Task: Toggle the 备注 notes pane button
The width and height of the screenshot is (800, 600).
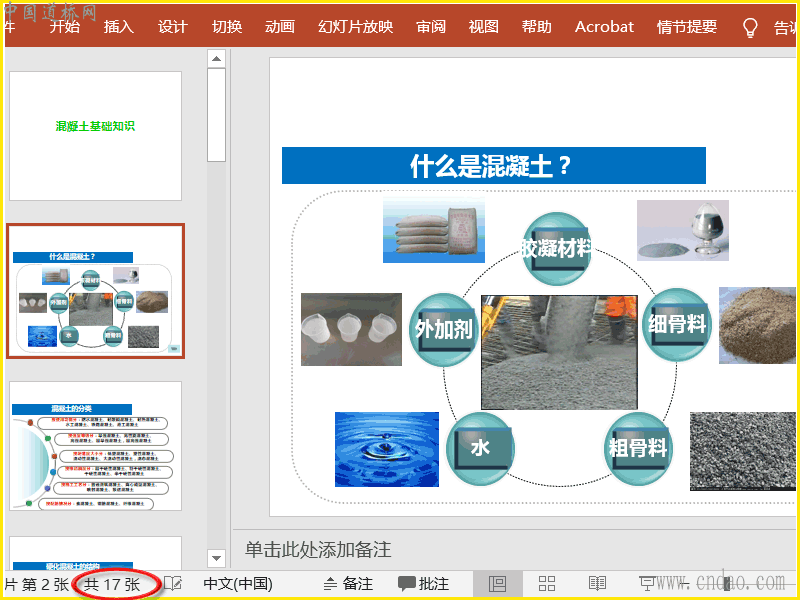Action: coord(348,584)
